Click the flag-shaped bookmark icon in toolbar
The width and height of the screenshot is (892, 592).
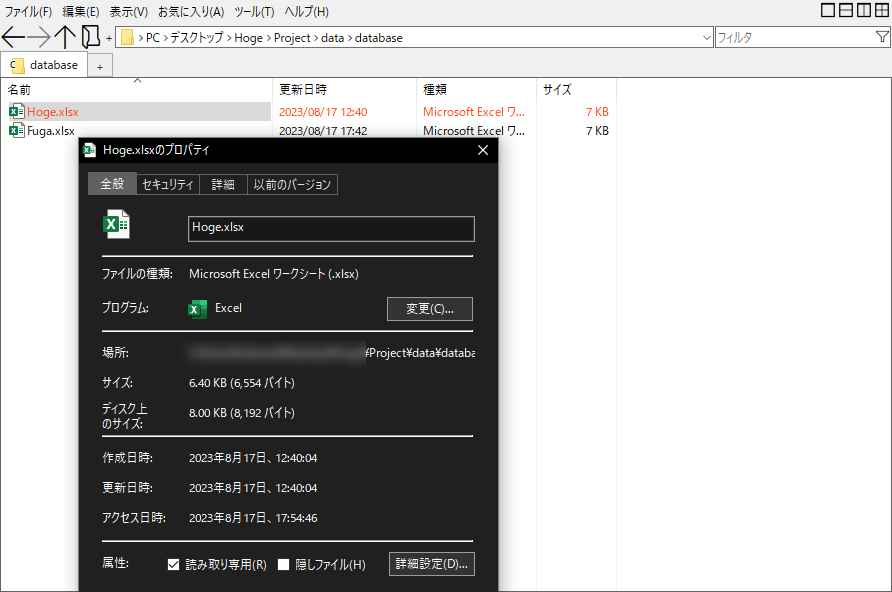90,37
